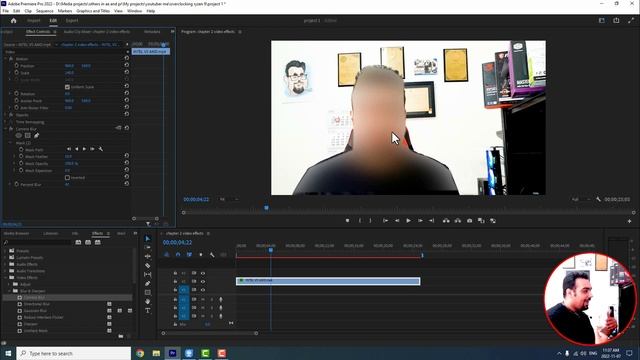
Task: Track selected mask backward
Action: coord(76,149)
